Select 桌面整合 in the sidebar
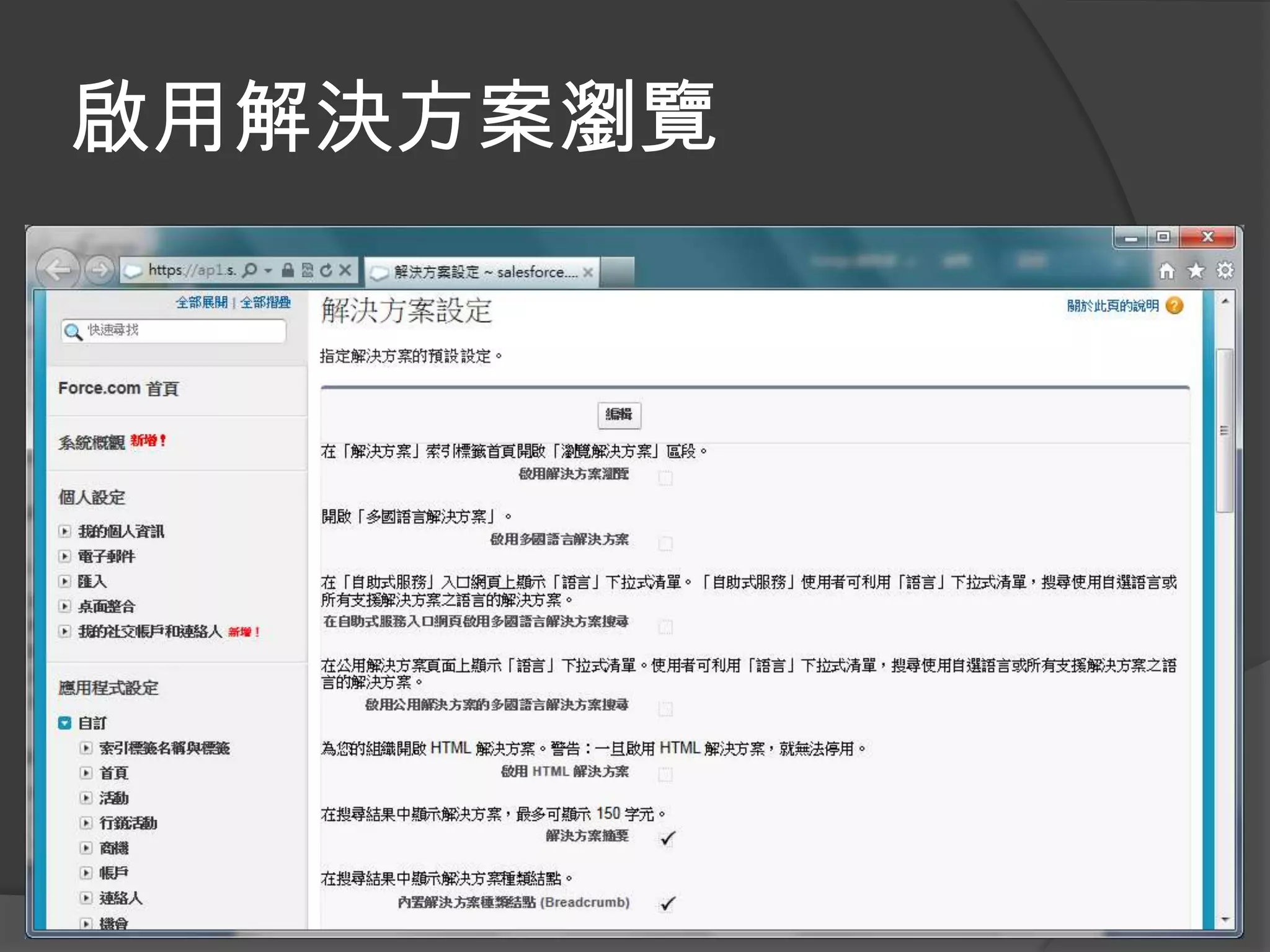The image size is (1270, 952). [106, 606]
